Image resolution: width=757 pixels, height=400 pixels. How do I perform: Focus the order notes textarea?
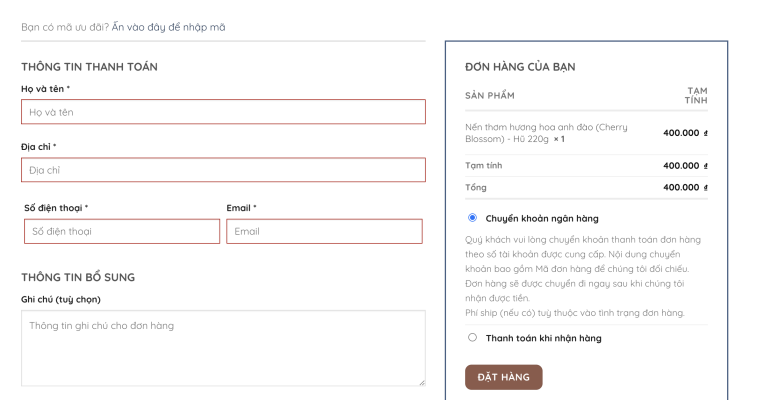(223, 347)
